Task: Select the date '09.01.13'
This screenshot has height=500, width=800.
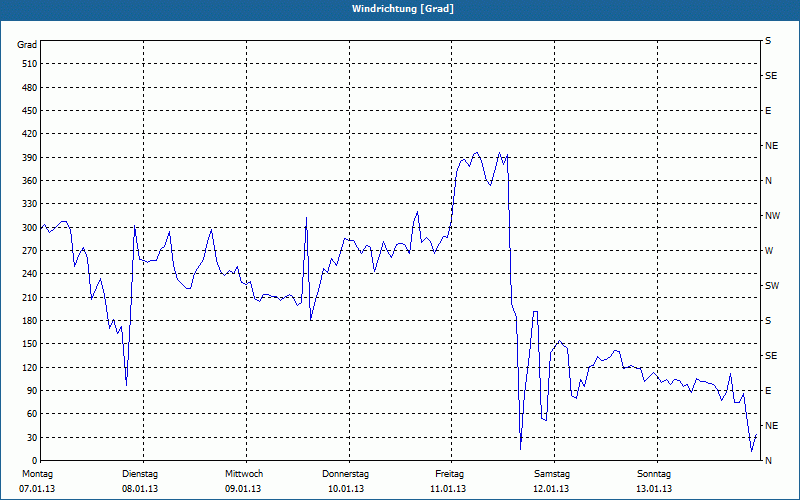Action: [243, 489]
